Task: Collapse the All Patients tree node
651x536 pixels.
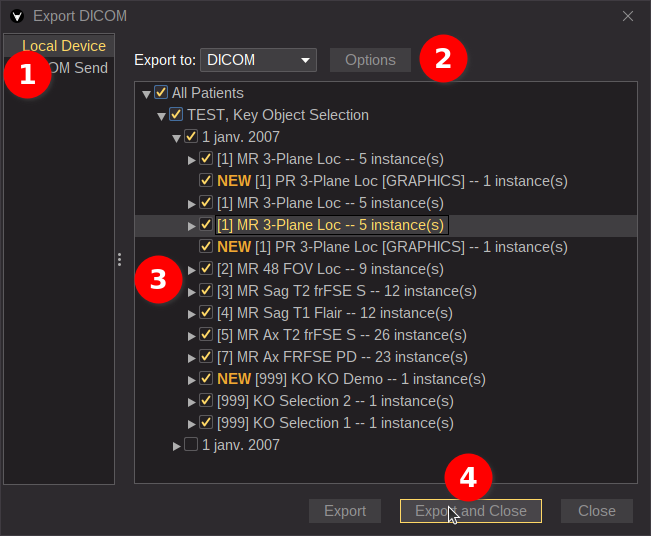Action: click(x=146, y=94)
